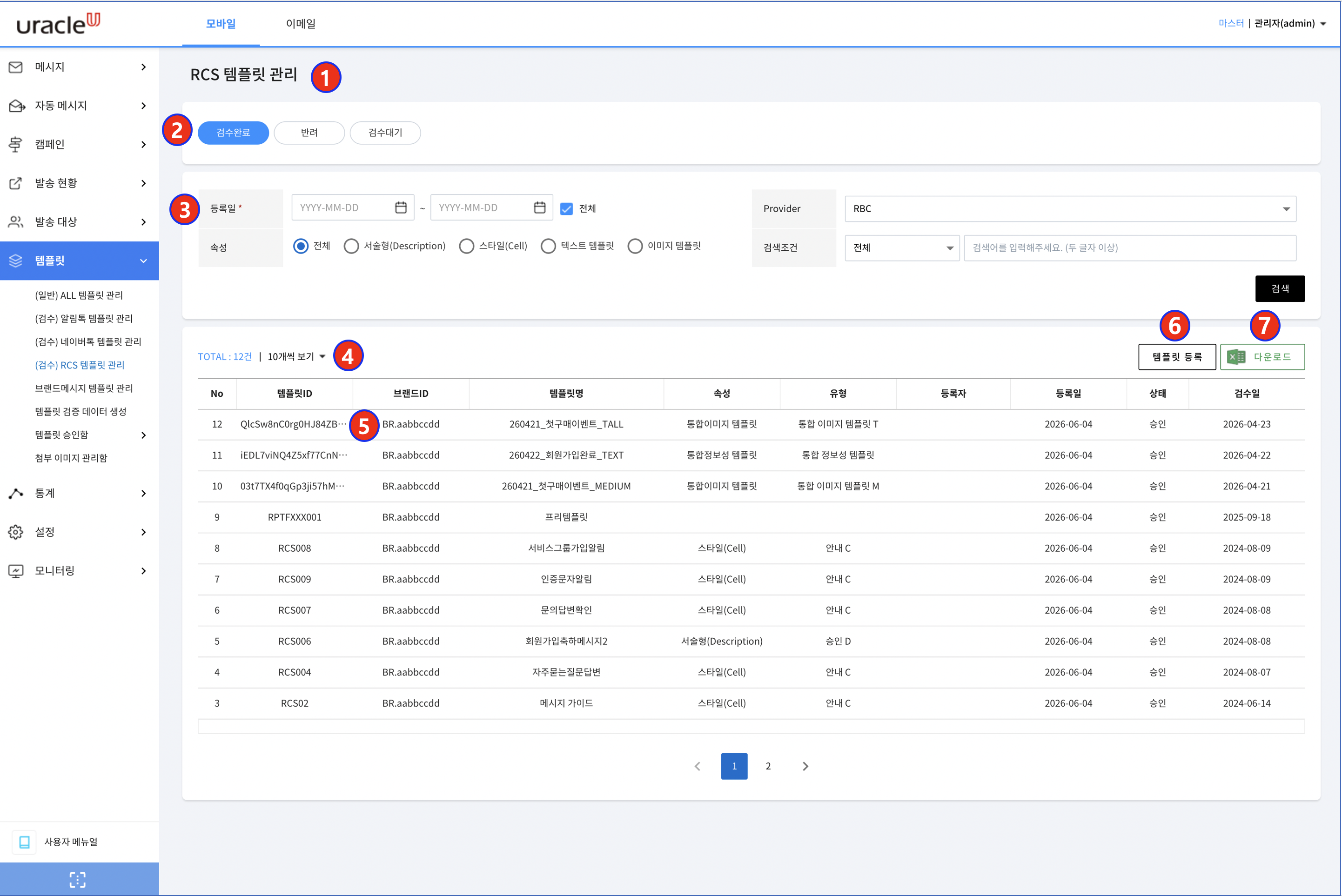Click template ID RPTFXXX001 cell
The width and height of the screenshot is (1342, 896).
coord(295,517)
